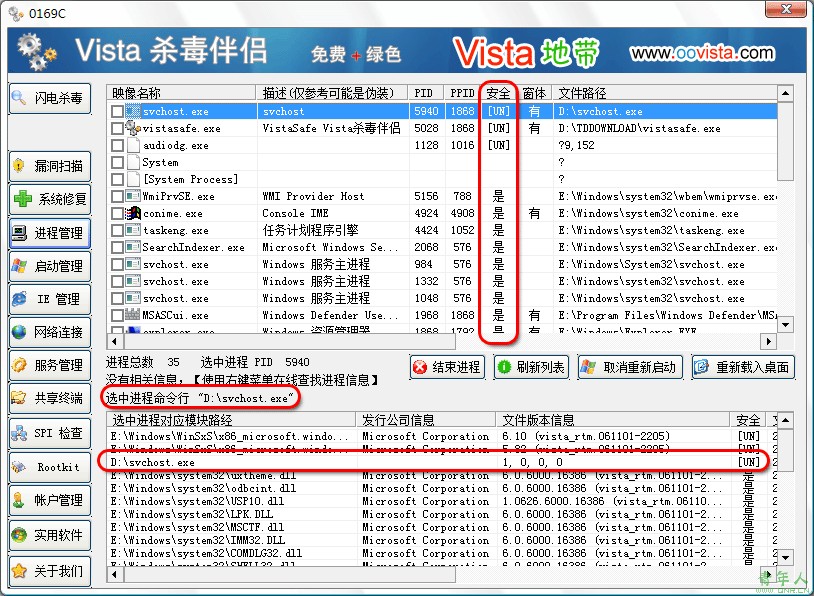814x596 pixels.
Task: Click the MSASCui.exe castle icon
Action: click(x=133, y=315)
